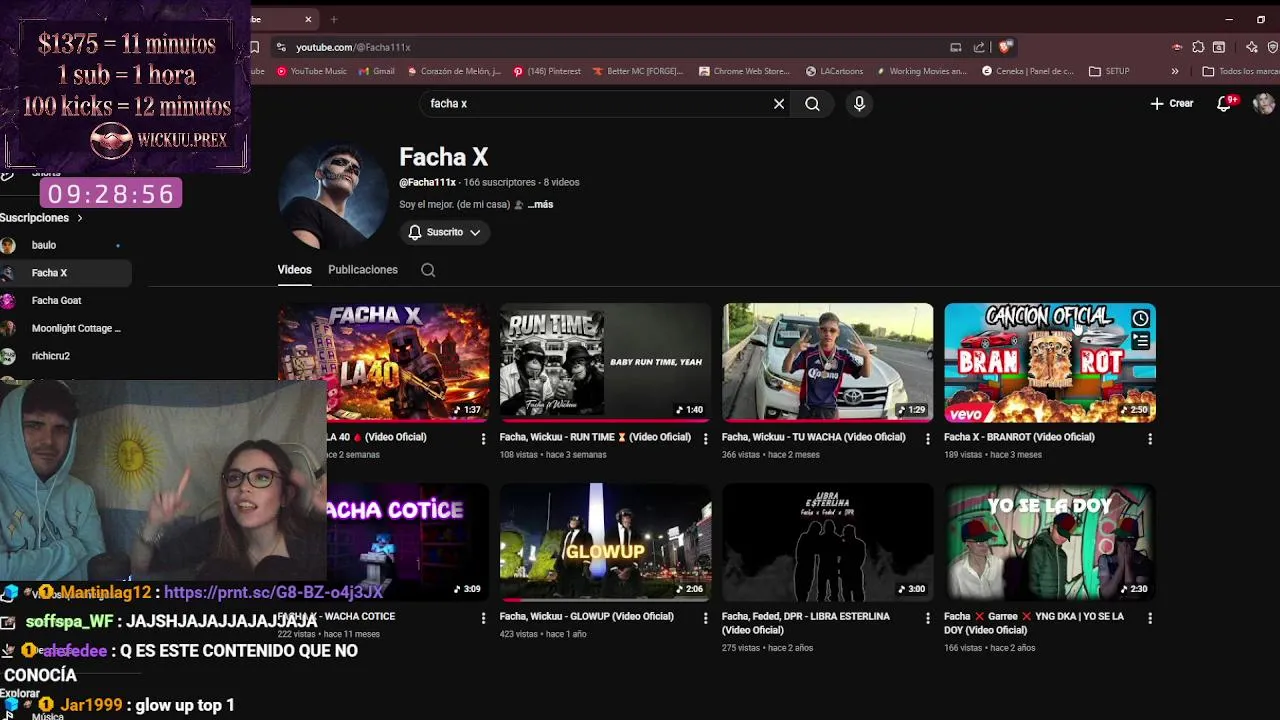The width and height of the screenshot is (1280, 720).
Task: Open options for GLOWUP video
Action: [x=705, y=619]
